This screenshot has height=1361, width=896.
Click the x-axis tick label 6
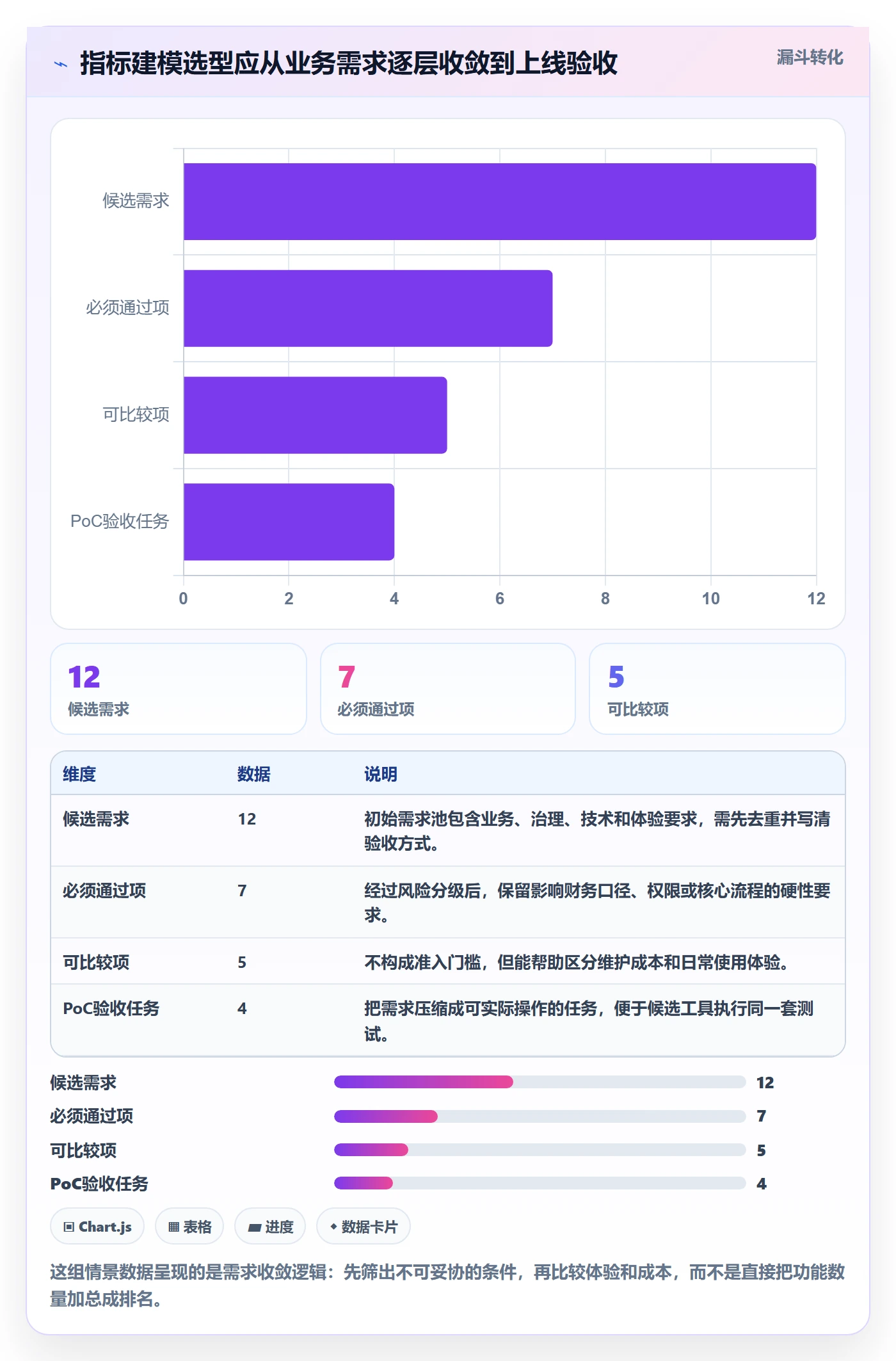[500, 599]
